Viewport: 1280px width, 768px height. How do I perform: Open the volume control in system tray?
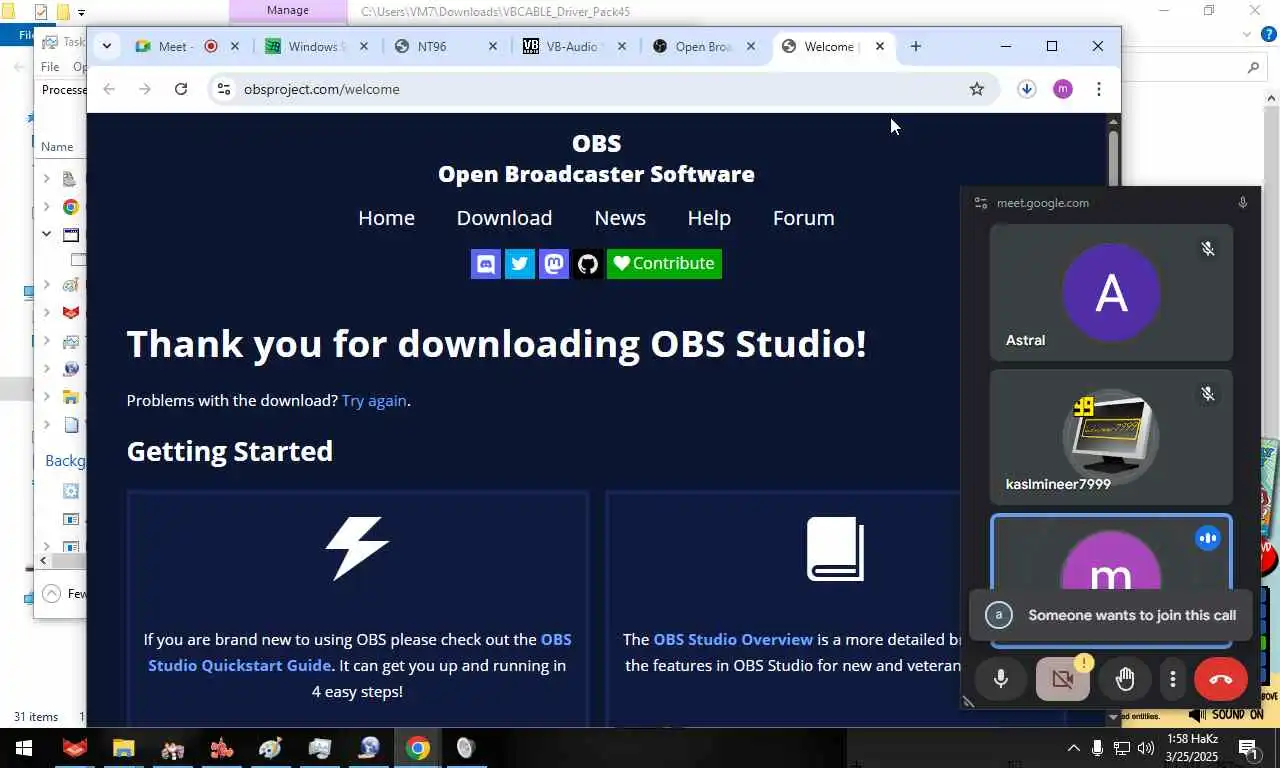(1146, 748)
